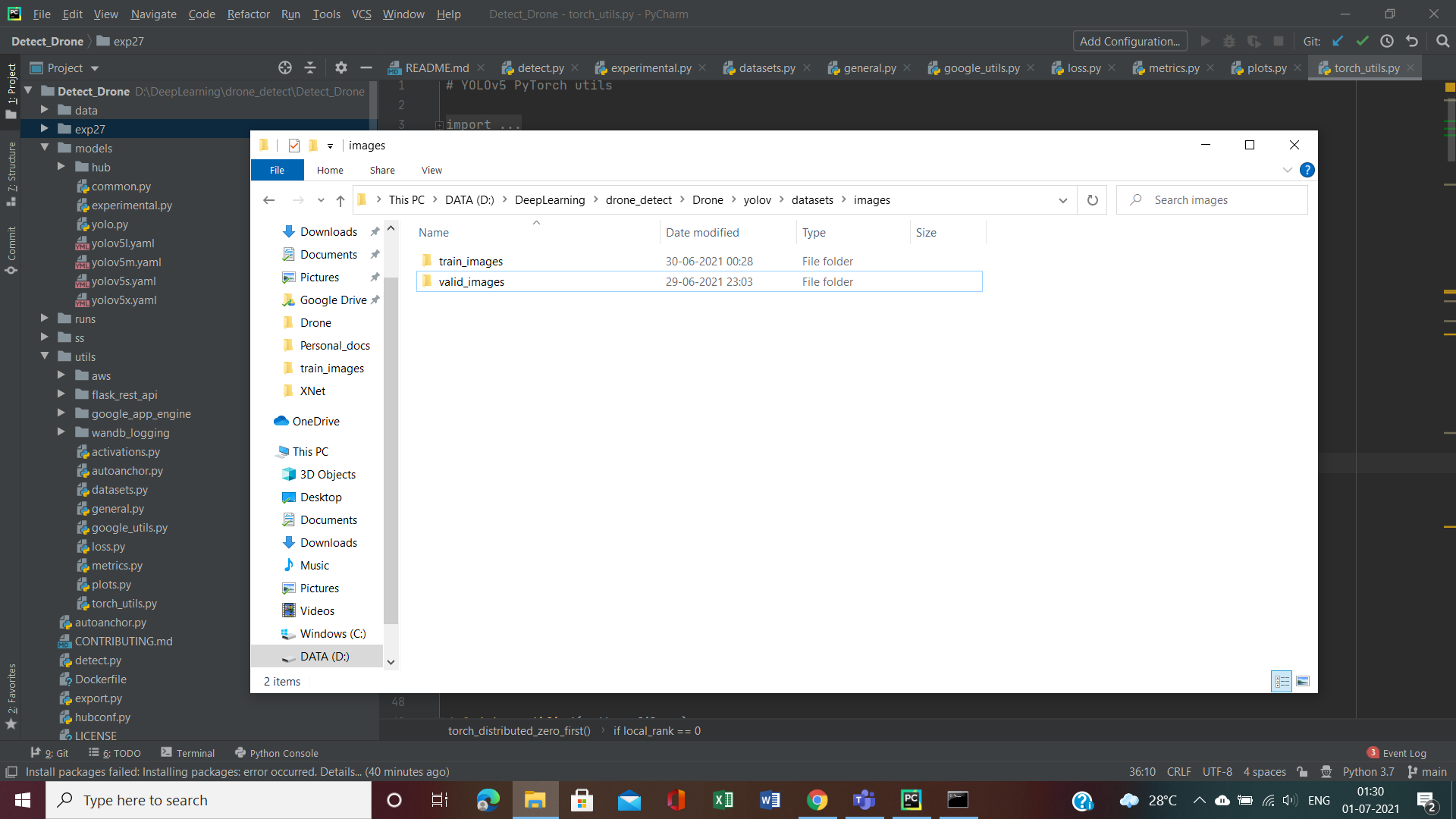1456x819 pixels.
Task: Collapse the utils folder in project tree
Action: tap(45, 356)
